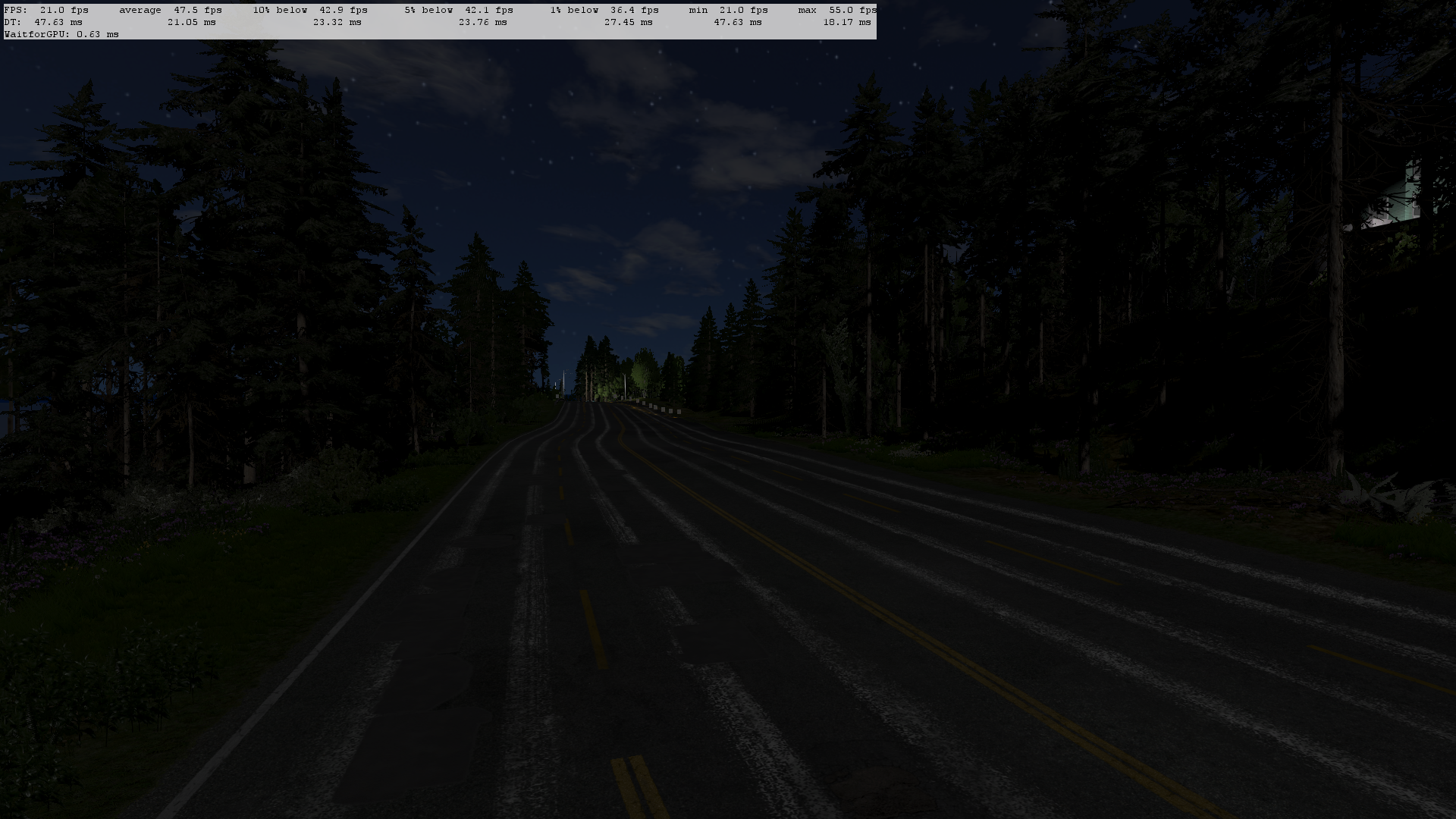1456x819 pixels.
Task: Click the 'FPS:' label in the overlay
Action: coord(16,10)
